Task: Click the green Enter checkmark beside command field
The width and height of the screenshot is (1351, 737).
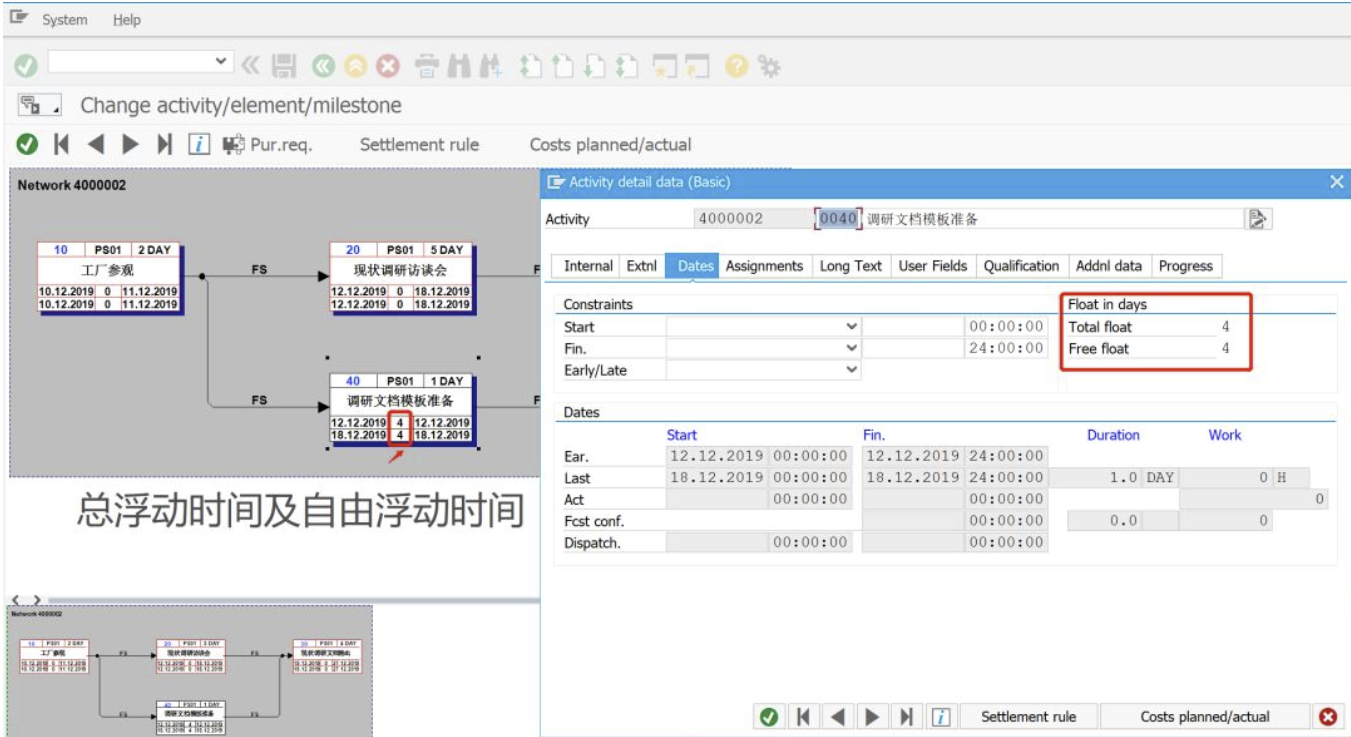Action: click(26, 66)
